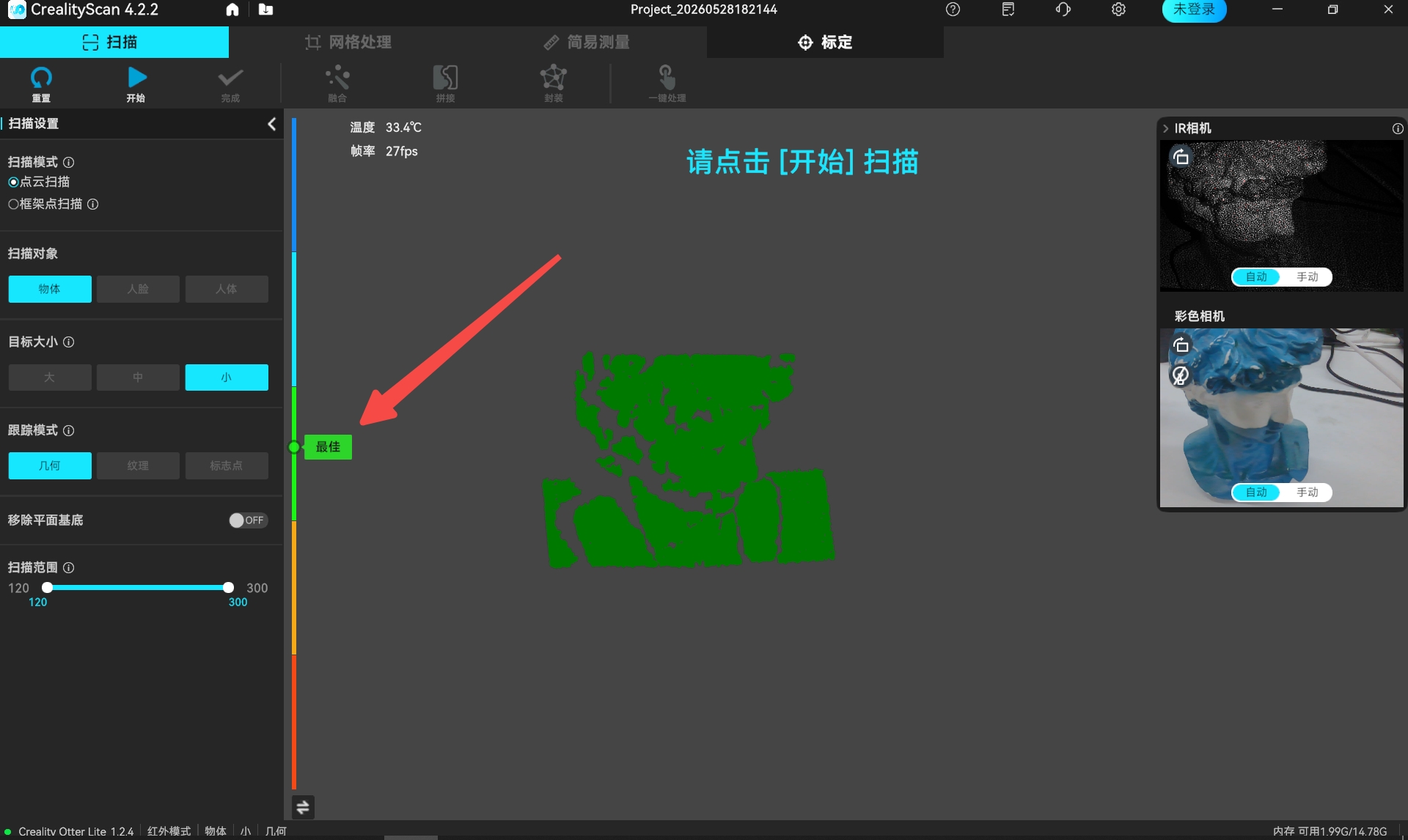Toggle the light-off icon on color camera
The width and height of the screenshot is (1408, 840).
(x=1181, y=375)
